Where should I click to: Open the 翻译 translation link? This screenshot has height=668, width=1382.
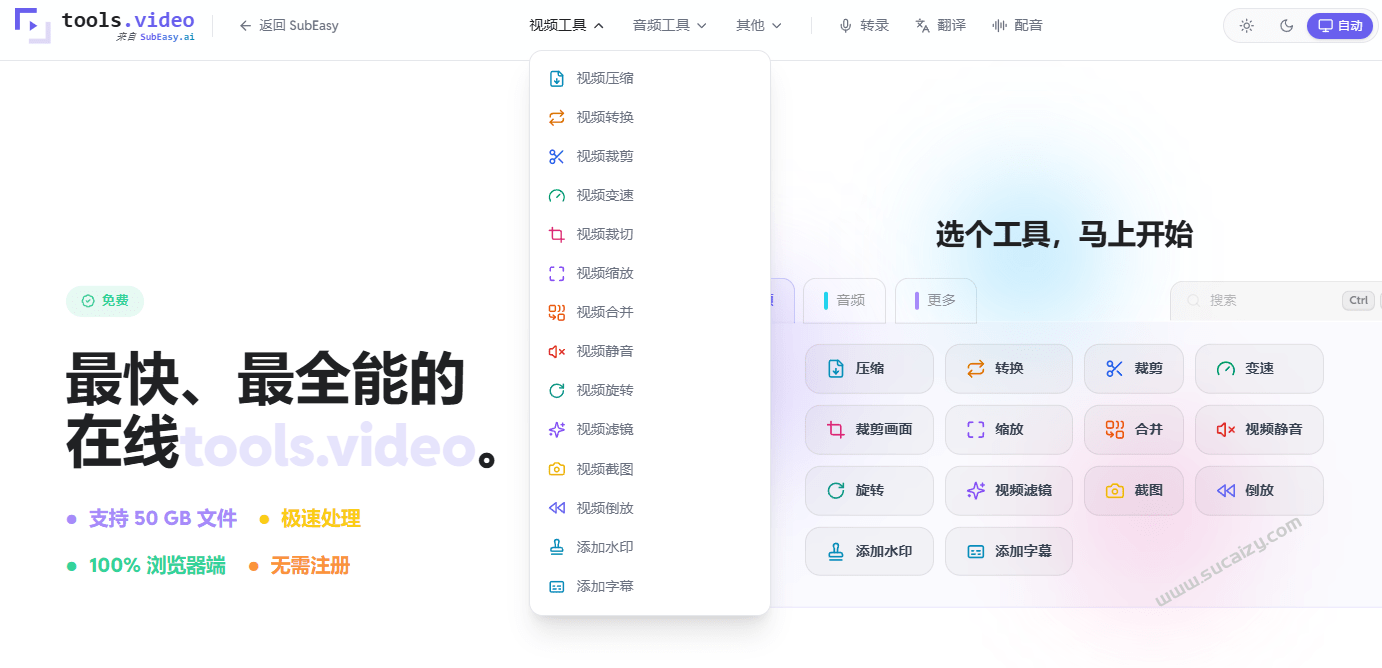click(941, 26)
